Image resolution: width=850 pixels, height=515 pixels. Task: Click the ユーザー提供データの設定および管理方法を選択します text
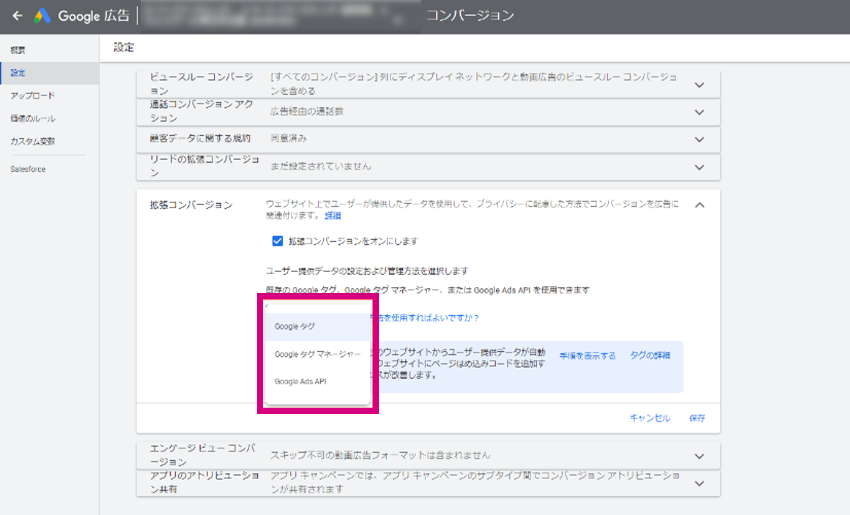(x=367, y=271)
